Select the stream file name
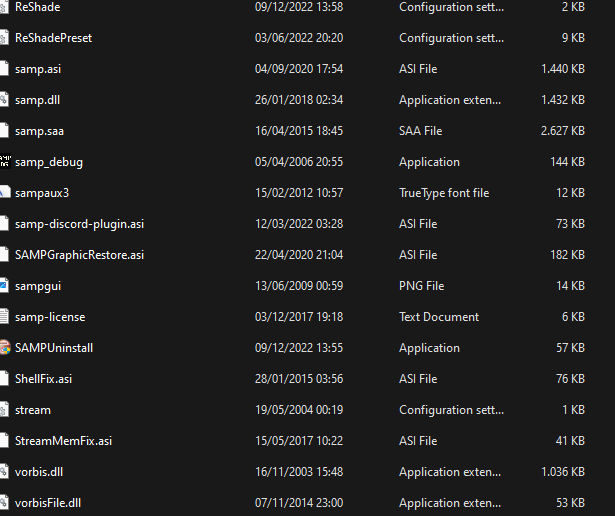The height and width of the screenshot is (516, 615). click(33, 410)
